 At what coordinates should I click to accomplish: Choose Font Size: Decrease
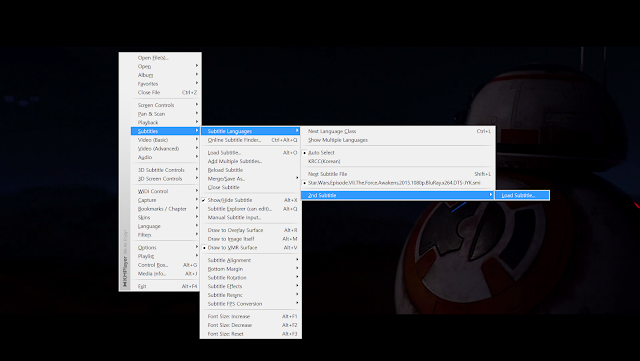pyautogui.click(x=251, y=325)
